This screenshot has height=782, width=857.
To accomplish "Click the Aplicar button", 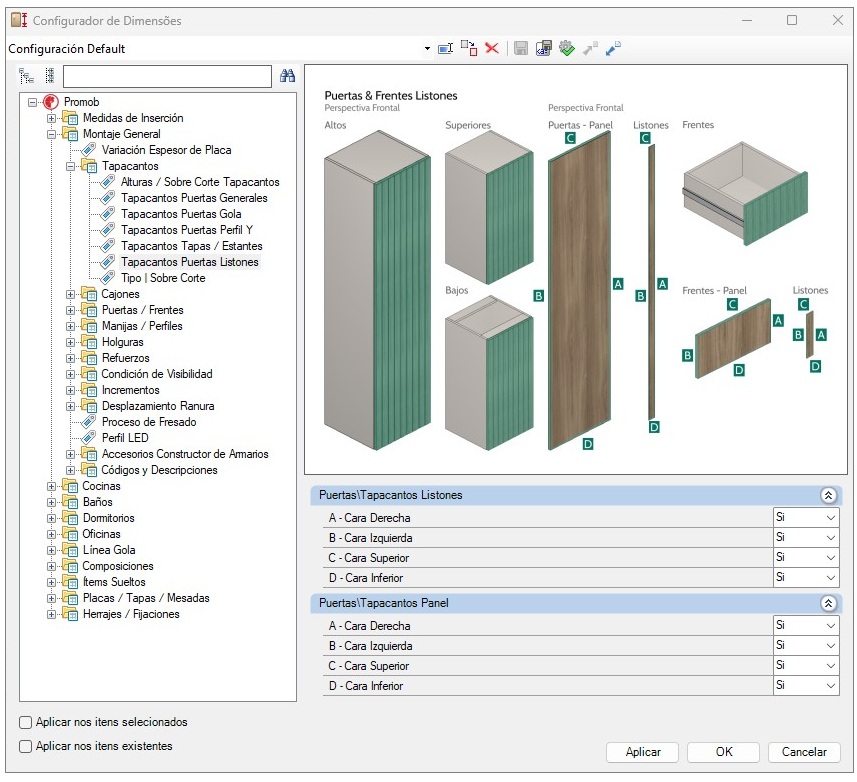I will [x=642, y=752].
